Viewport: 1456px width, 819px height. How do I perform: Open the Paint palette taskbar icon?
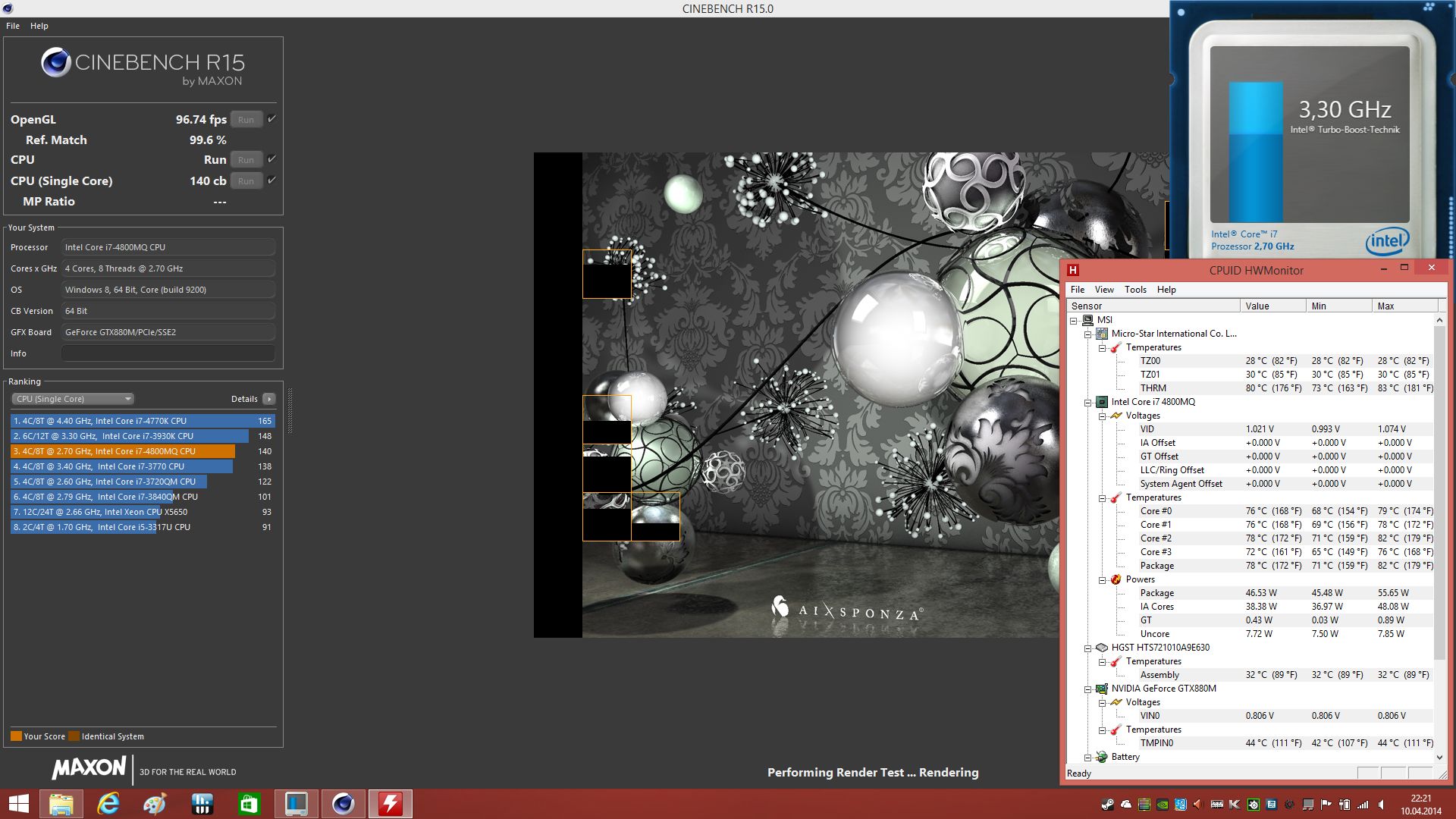click(155, 804)
